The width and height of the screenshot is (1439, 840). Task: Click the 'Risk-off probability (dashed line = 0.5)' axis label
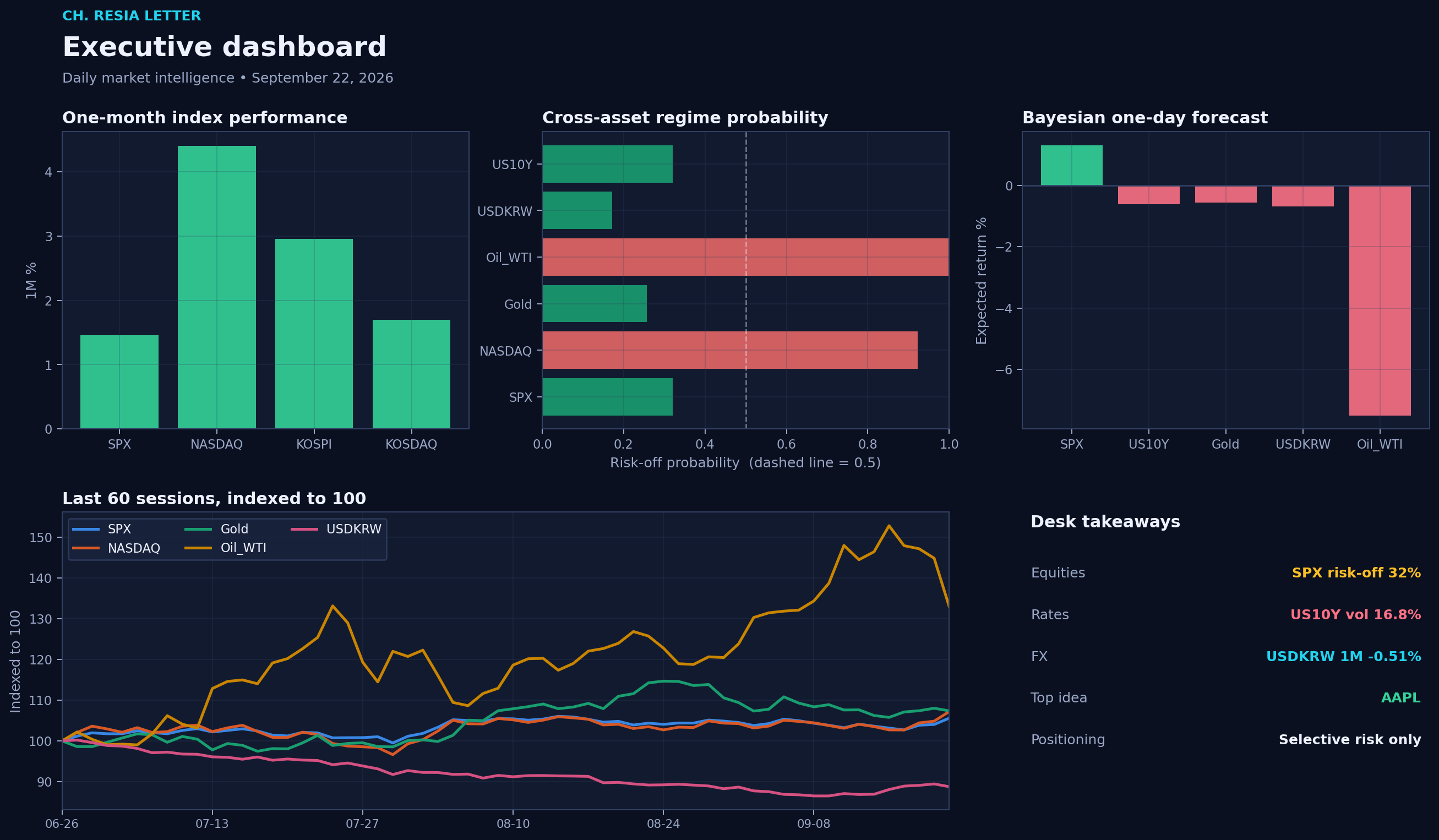click(x=745, y=463)
